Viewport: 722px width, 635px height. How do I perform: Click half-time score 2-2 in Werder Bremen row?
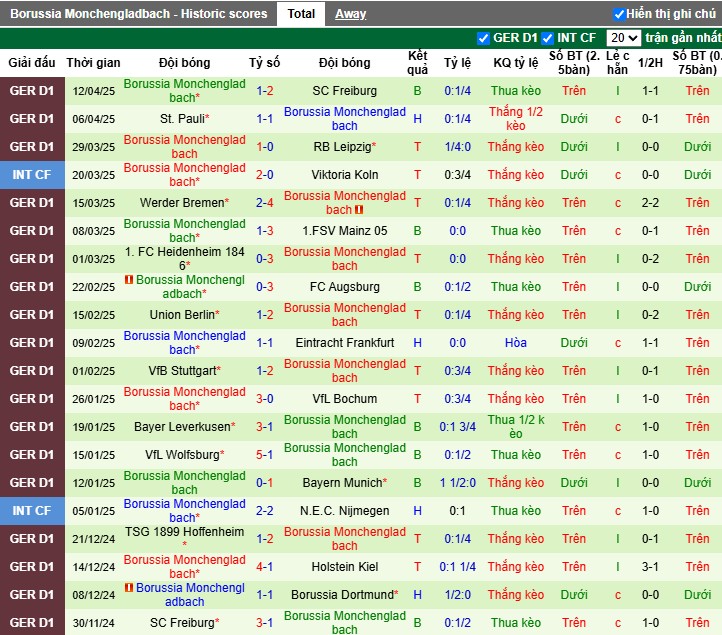650,203
